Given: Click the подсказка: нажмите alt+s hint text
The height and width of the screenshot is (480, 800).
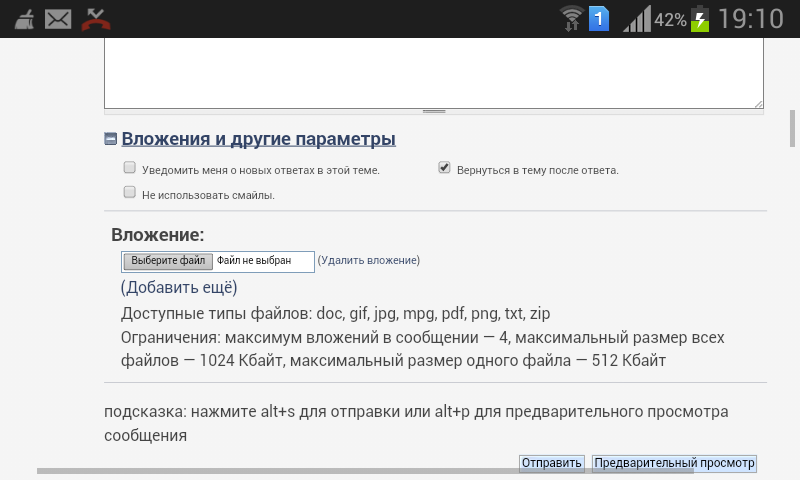Looking at the screenshot, I should [416, 423].
